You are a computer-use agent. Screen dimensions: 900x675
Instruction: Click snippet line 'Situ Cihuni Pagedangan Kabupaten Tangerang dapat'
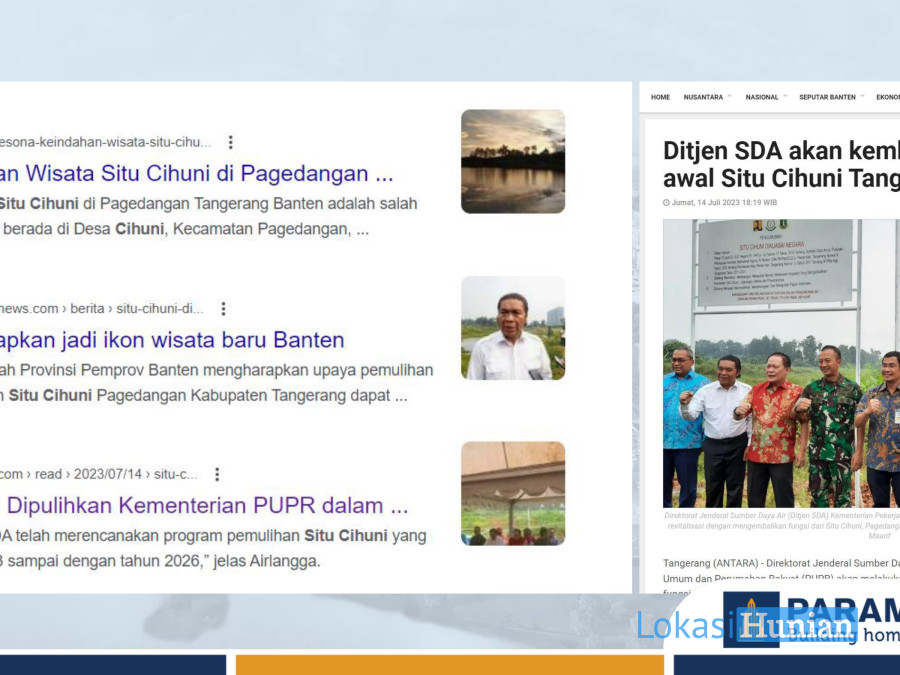204,395
